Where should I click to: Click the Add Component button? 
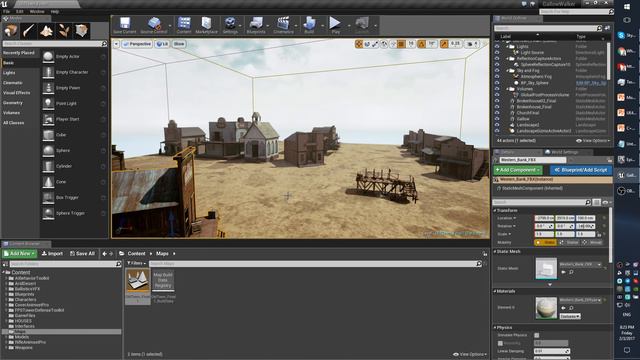click(518, 170)
